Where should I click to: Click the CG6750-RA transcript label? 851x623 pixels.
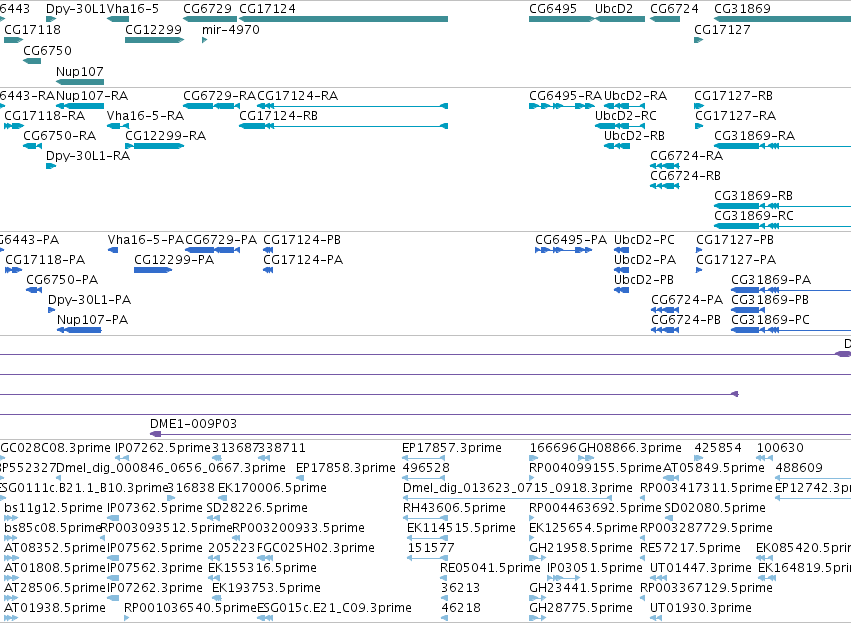[x=60, y=136]
